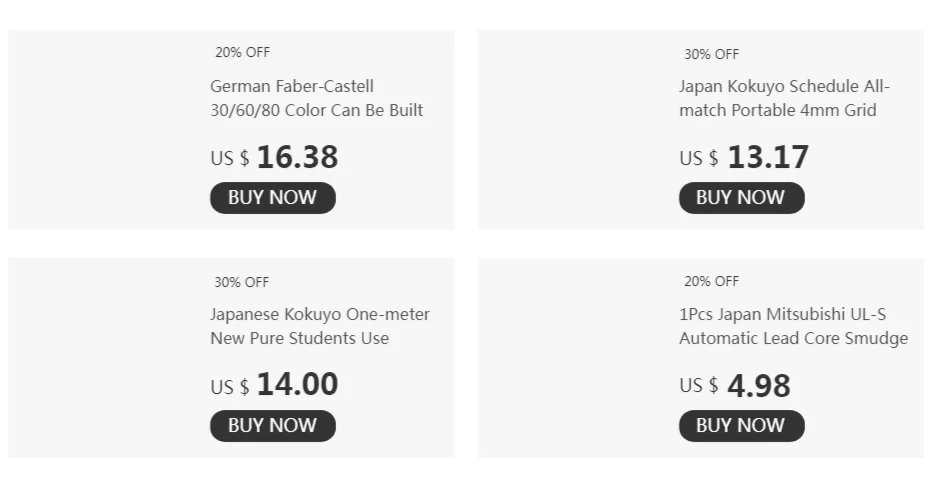This screenshot has width=932, height=486.
Task: Tap the 30% OFF badge on Kokuyo One-meter
Action: 242,282
